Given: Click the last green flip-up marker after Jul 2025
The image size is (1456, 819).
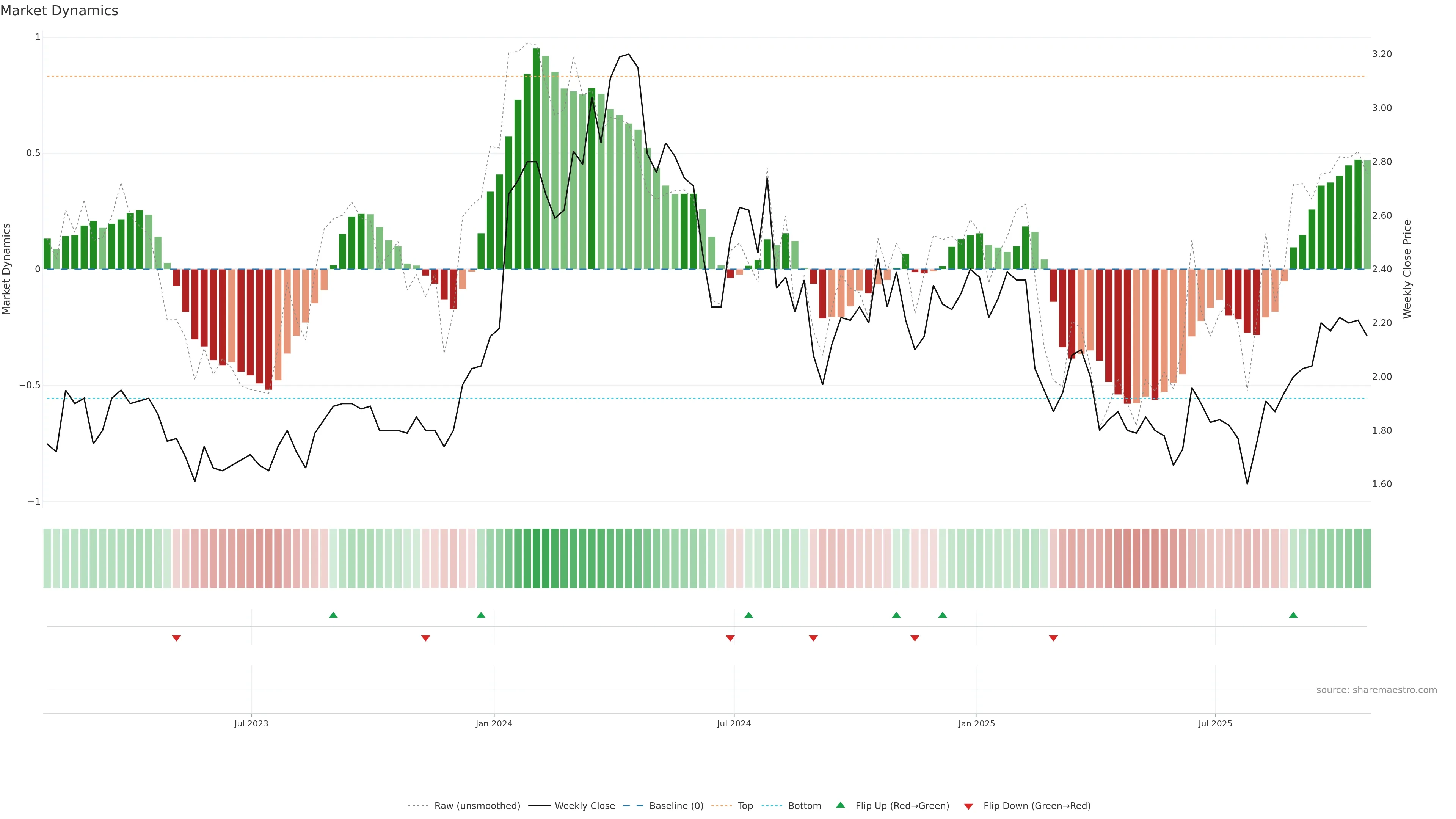Looking at the screenshot, I should click(1293, 615).
